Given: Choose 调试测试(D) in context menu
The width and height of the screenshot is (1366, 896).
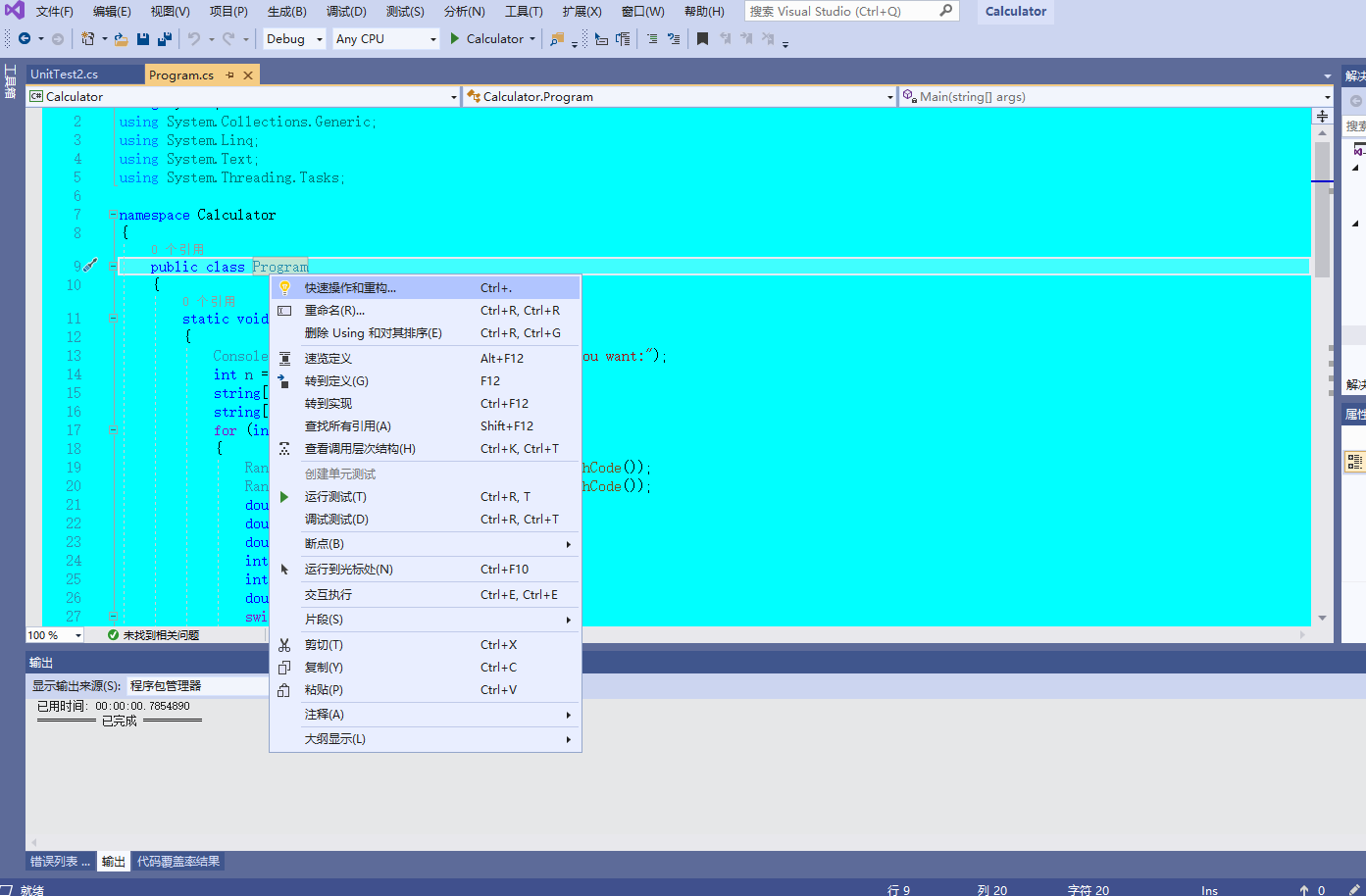Looking at the screenshot, I should [426, 520].
